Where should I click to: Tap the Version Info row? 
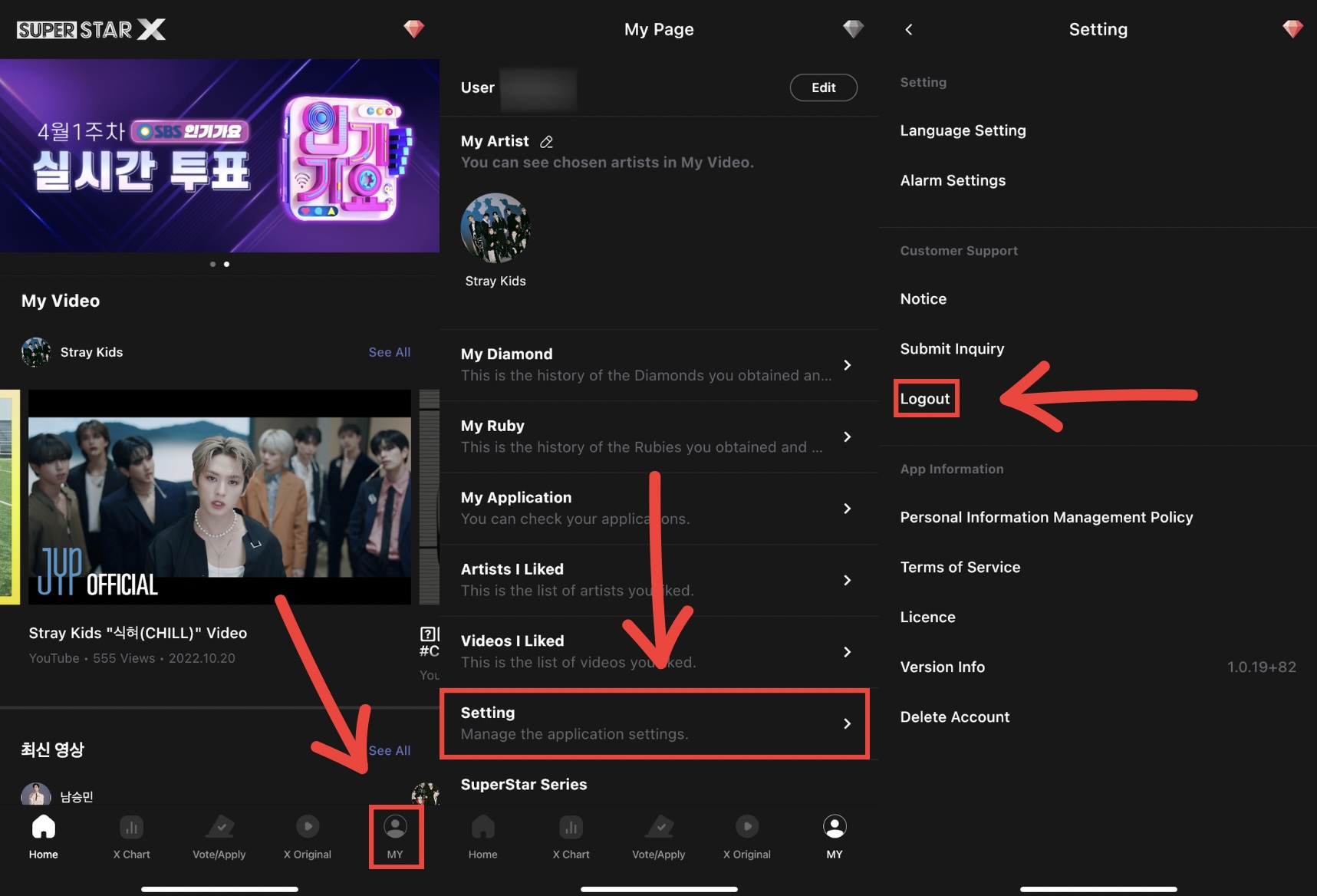(x=1098, y=667)
